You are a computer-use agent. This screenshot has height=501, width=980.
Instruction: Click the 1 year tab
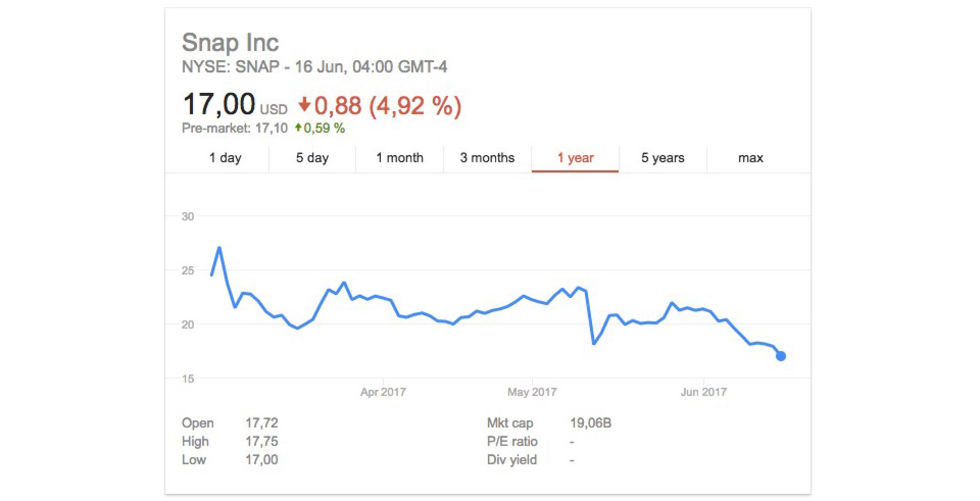click(575, 158)
